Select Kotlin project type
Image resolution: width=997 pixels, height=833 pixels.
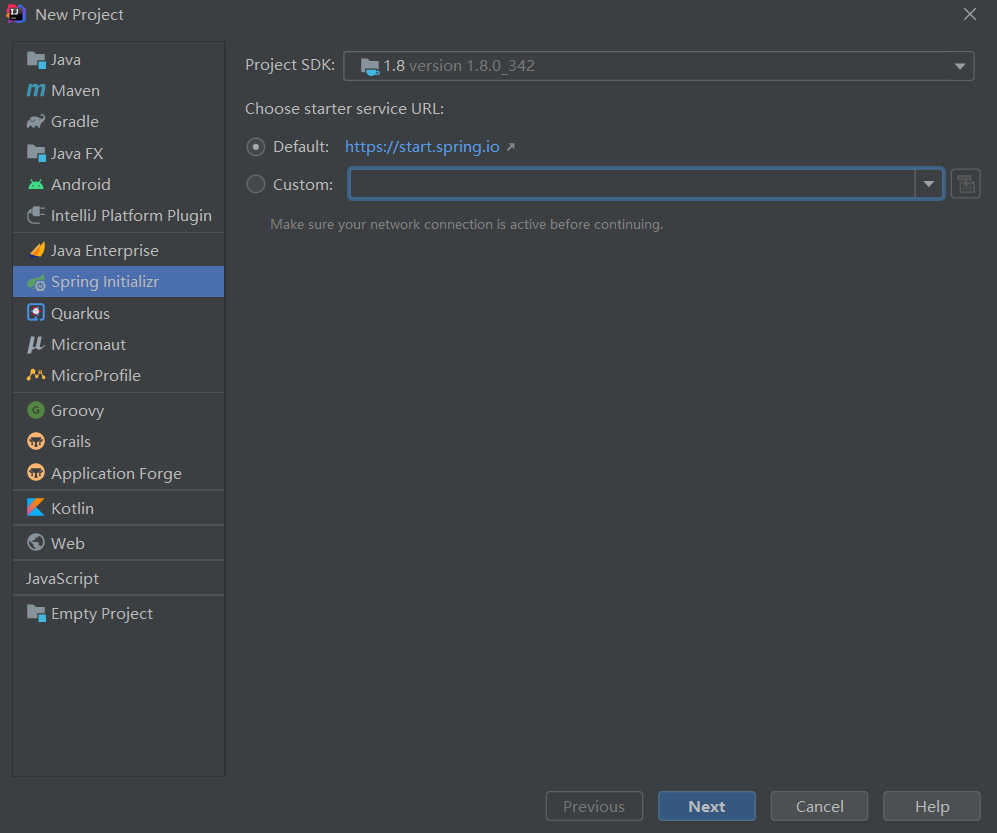(118, 508)
